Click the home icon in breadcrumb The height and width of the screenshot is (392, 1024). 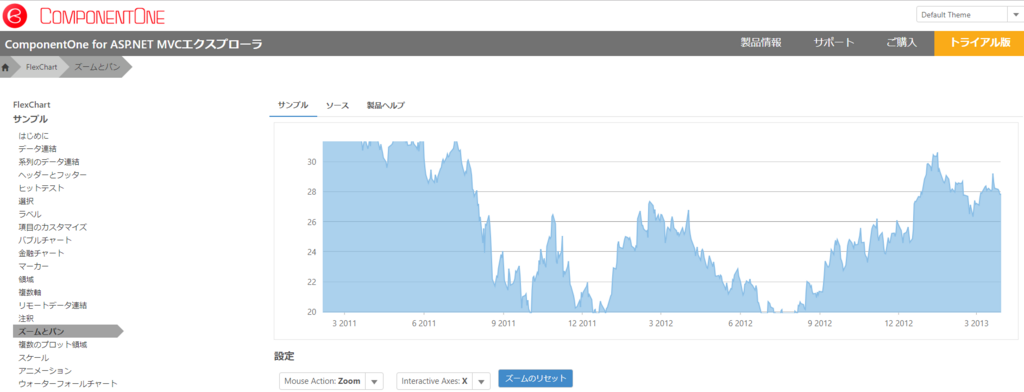pos(6,67)
